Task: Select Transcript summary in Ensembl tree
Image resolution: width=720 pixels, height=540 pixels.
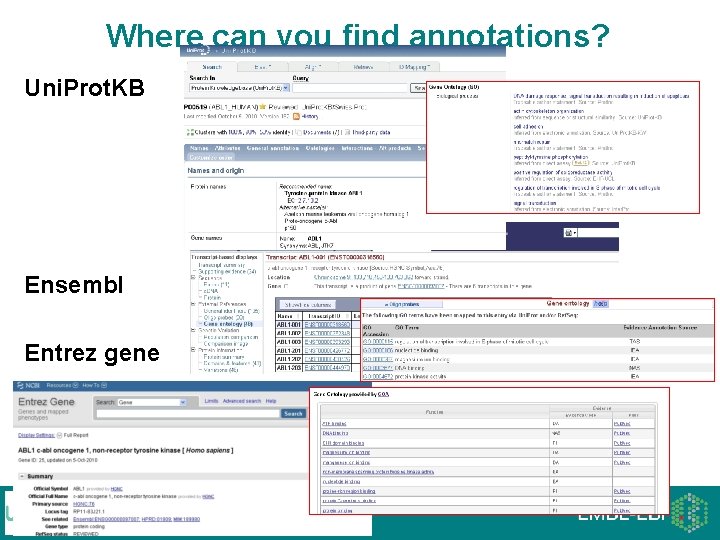Action: coord(221,265)
